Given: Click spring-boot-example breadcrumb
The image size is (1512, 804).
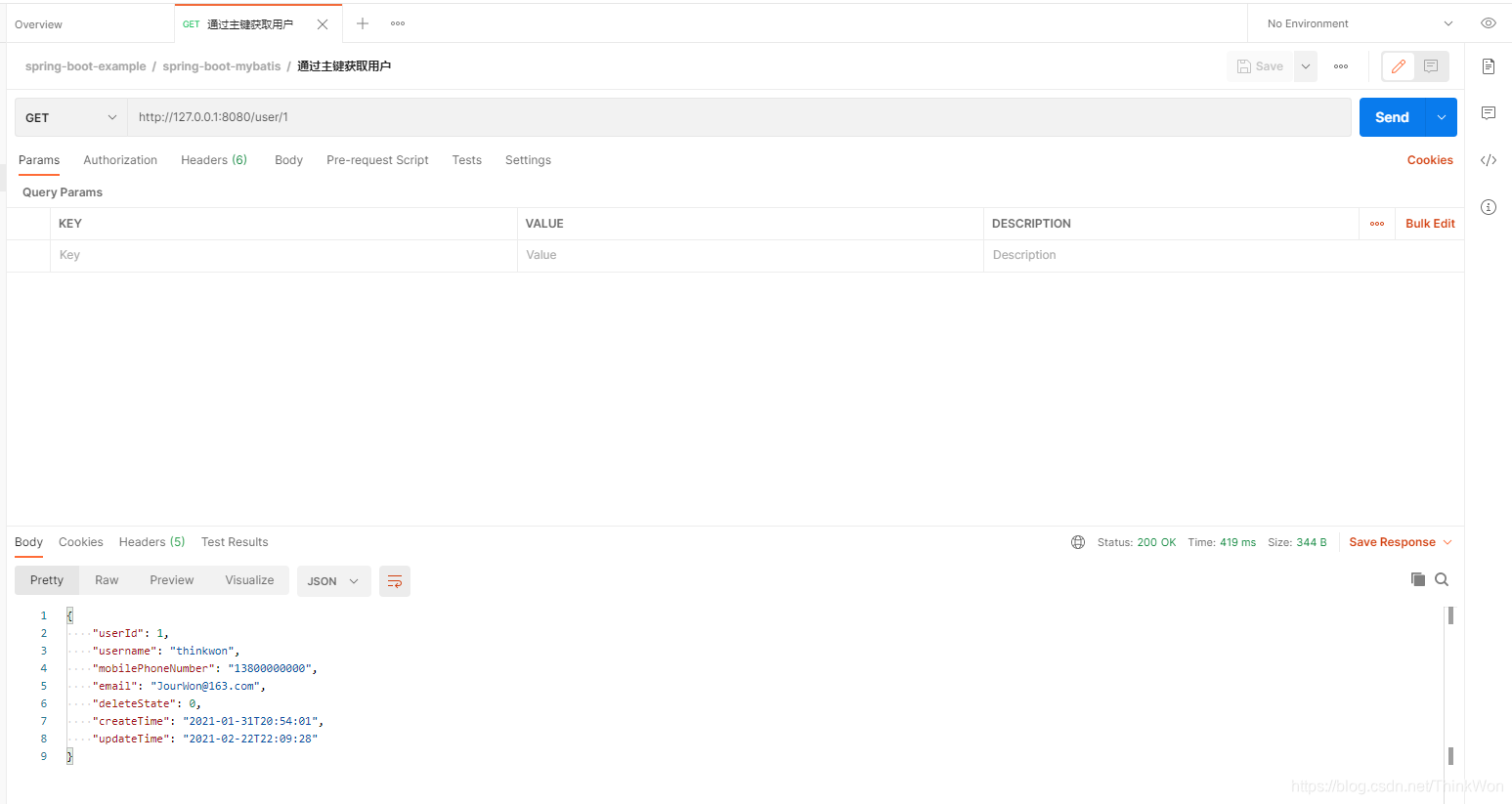Looking at the screenshot, I should [x=85, y=66].
